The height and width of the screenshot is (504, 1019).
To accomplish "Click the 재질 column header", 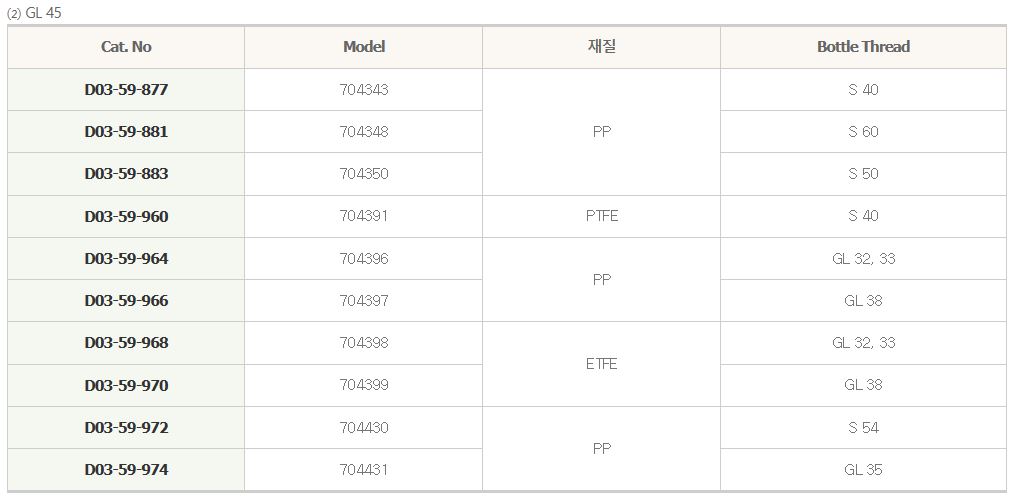I will click(x=602, y=47).
